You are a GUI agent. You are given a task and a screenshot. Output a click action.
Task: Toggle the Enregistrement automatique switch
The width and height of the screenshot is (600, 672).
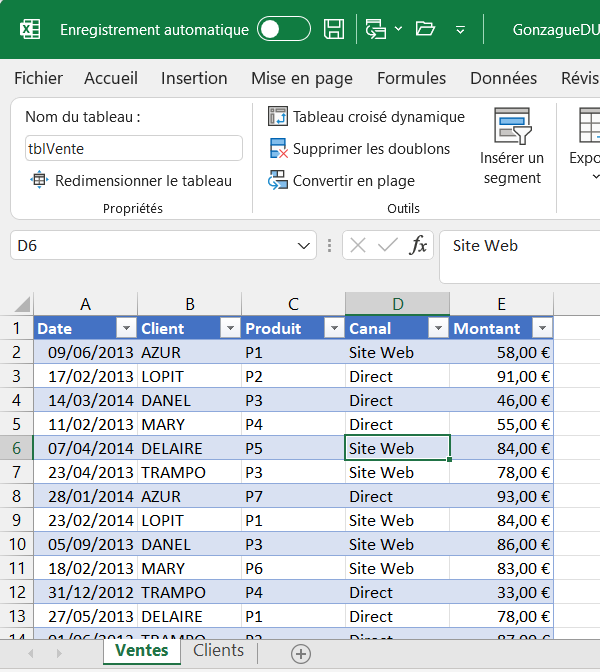284,29
